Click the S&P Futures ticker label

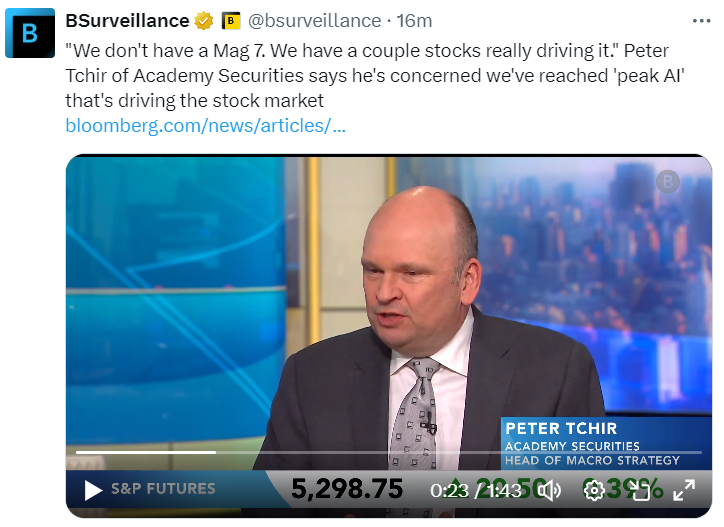click(x=163, y=489)
